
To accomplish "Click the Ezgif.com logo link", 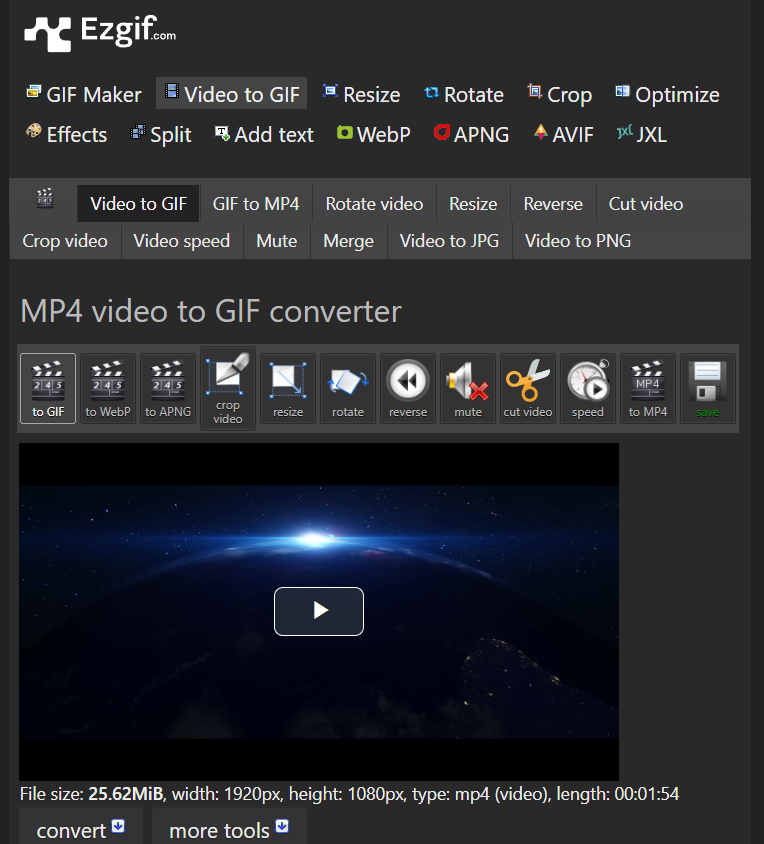I will point(100,32).
